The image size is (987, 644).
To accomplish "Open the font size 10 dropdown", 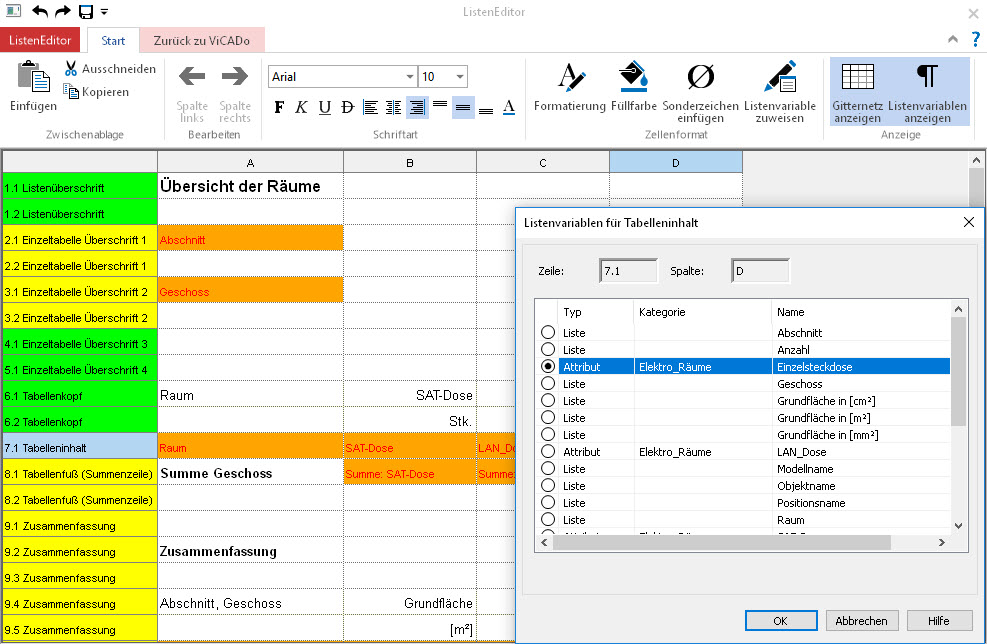I will [460, 77].
